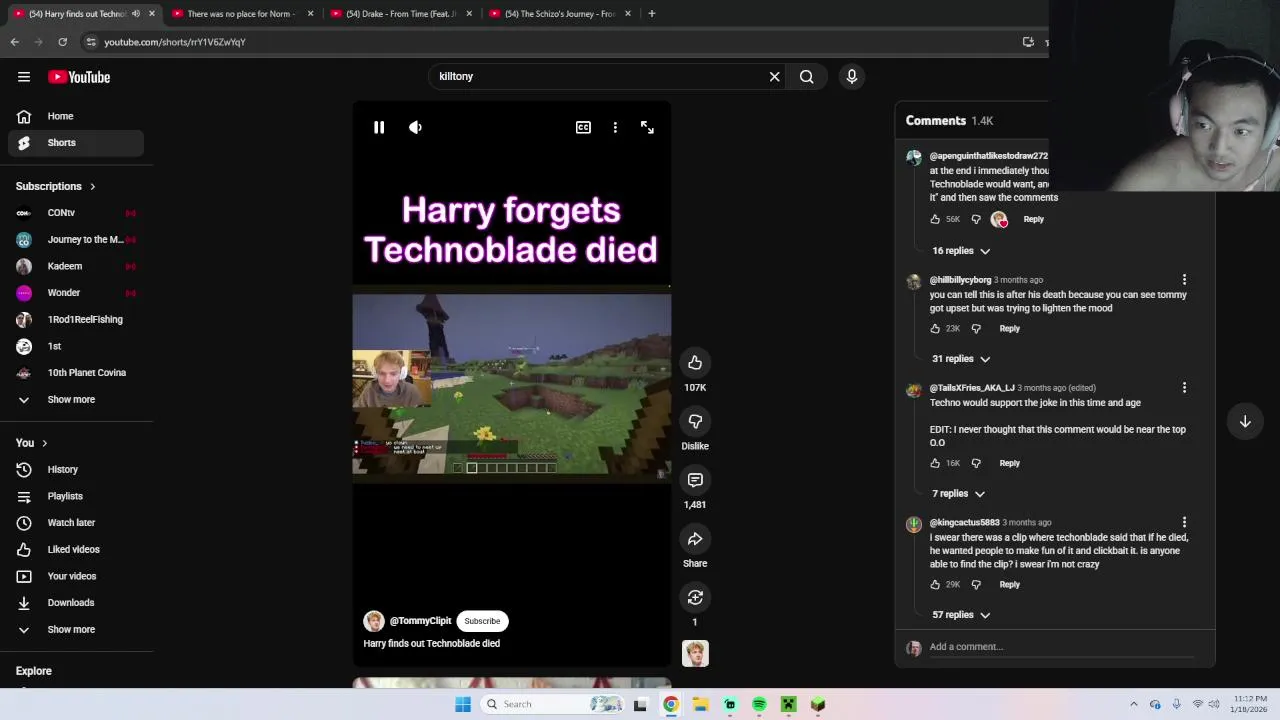This screenshot has width=1280, height=720.
Task: Click the browser address bar URL
Action: (x=175, y=42)
